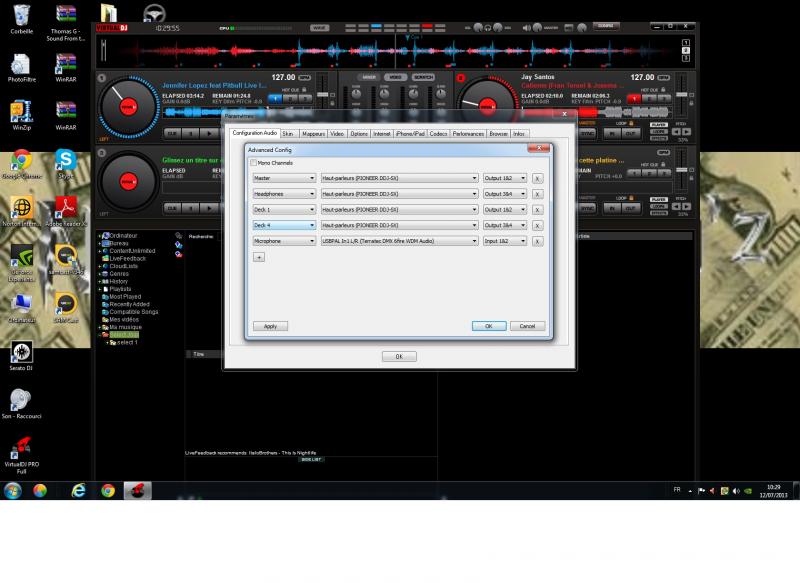Screen dimensions: 800x583
Task: Remove the Headphones row with its X button
Action: click(537, 194)
